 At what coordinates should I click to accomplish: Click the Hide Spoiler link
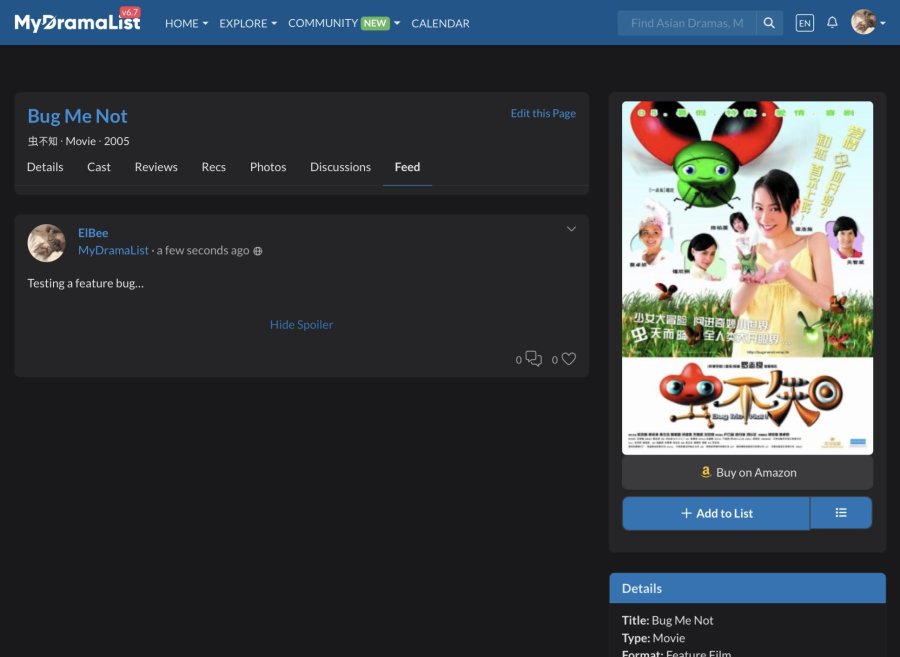(x=301, y=324)
